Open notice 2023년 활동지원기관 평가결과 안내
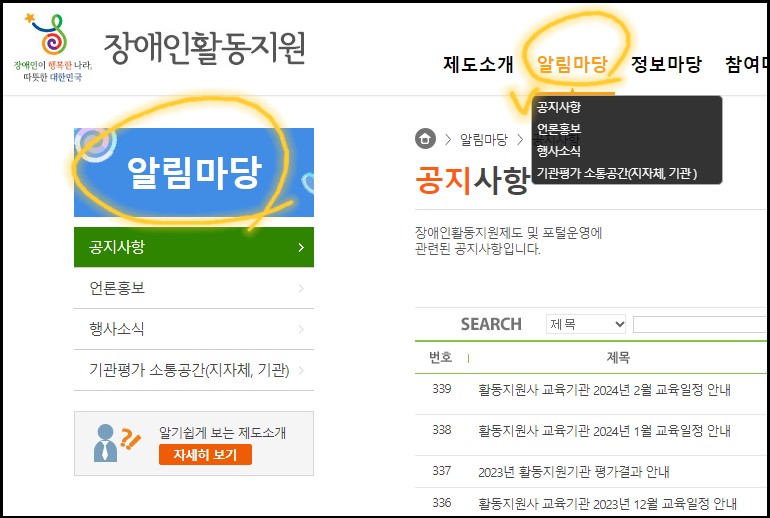 (x=574, y=472)
